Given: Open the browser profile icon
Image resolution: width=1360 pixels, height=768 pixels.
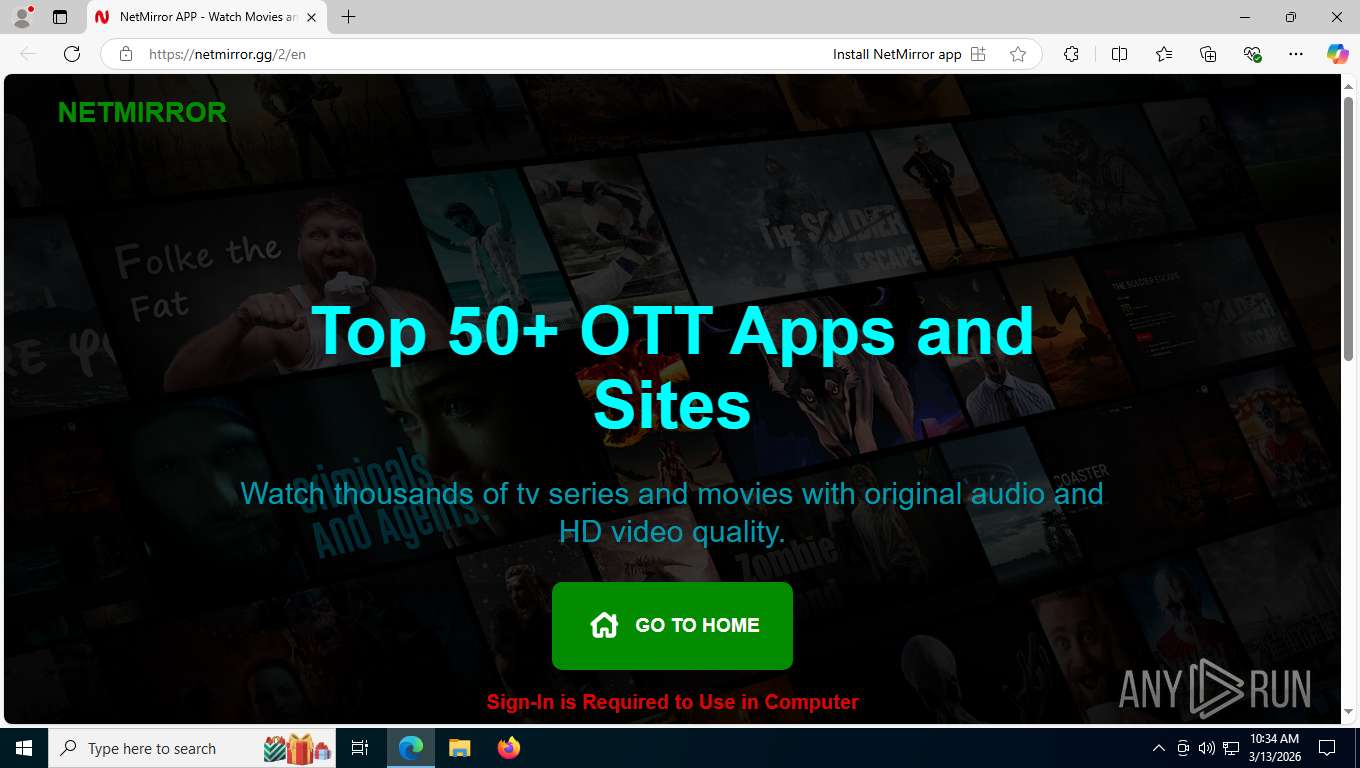Looking at the screenshot, I should pyautogui.click(x=22, y=17).
